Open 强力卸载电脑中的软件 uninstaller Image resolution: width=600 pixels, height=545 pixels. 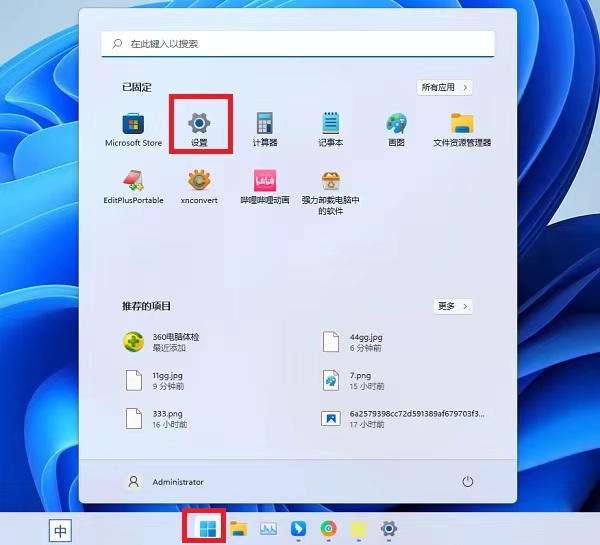click(331, 182)
